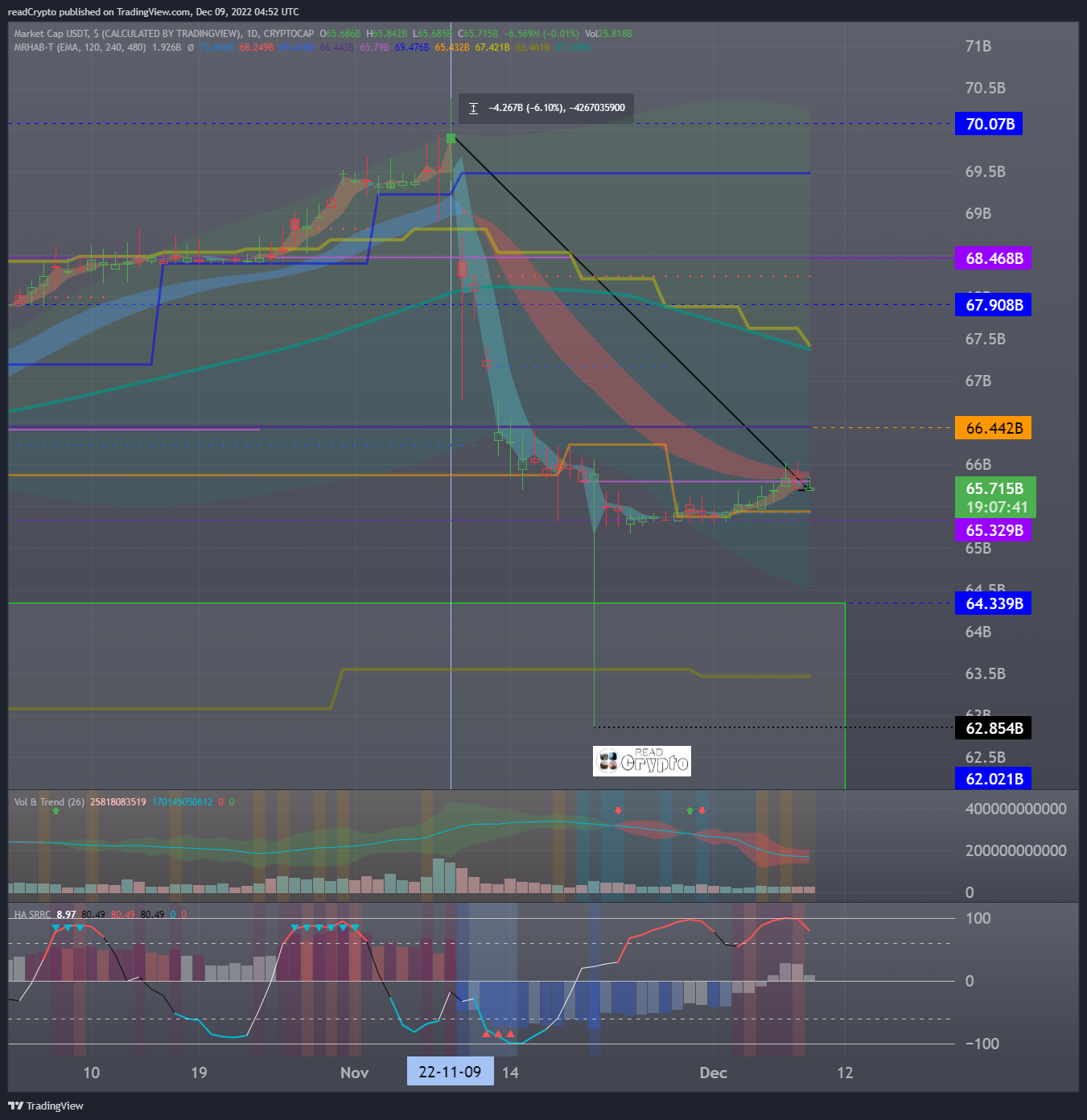Click the 67B tick on the price axis
This screenshot has width=1087, height=1120.
pyautogui.click(x=978, y=381)
